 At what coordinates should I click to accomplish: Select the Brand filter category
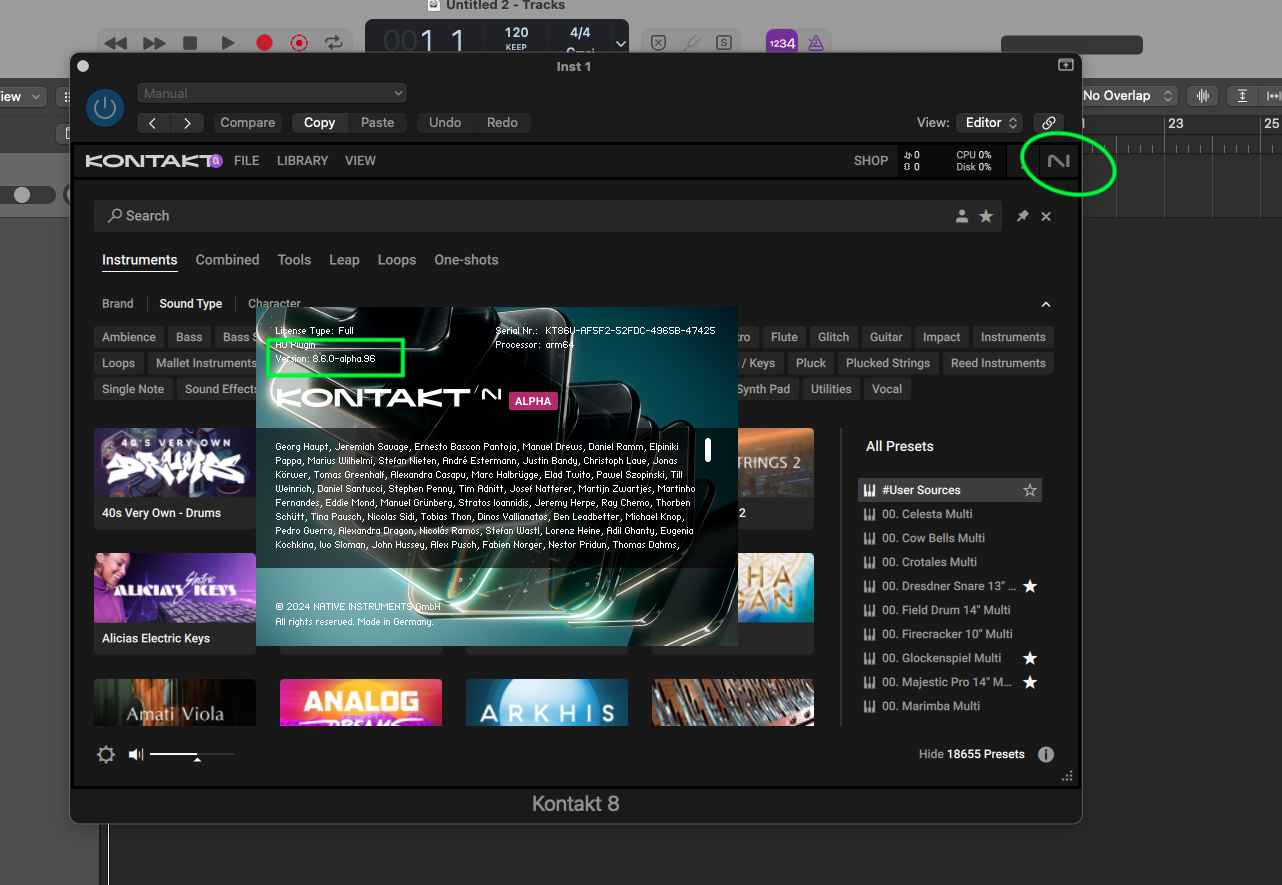click(117, 304)
